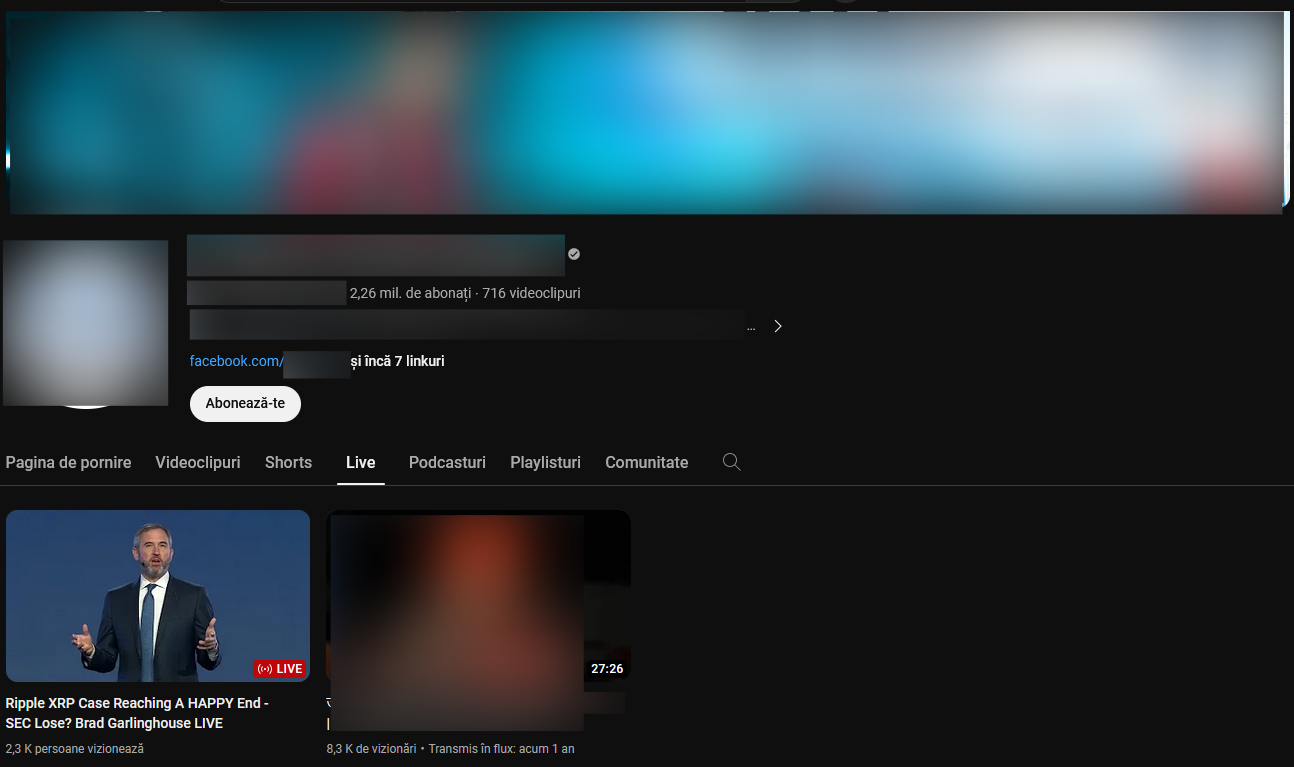The image size is (1294, 767).
Task: Switch to the Playlisturi tab
Action: (x=545, y=462)
